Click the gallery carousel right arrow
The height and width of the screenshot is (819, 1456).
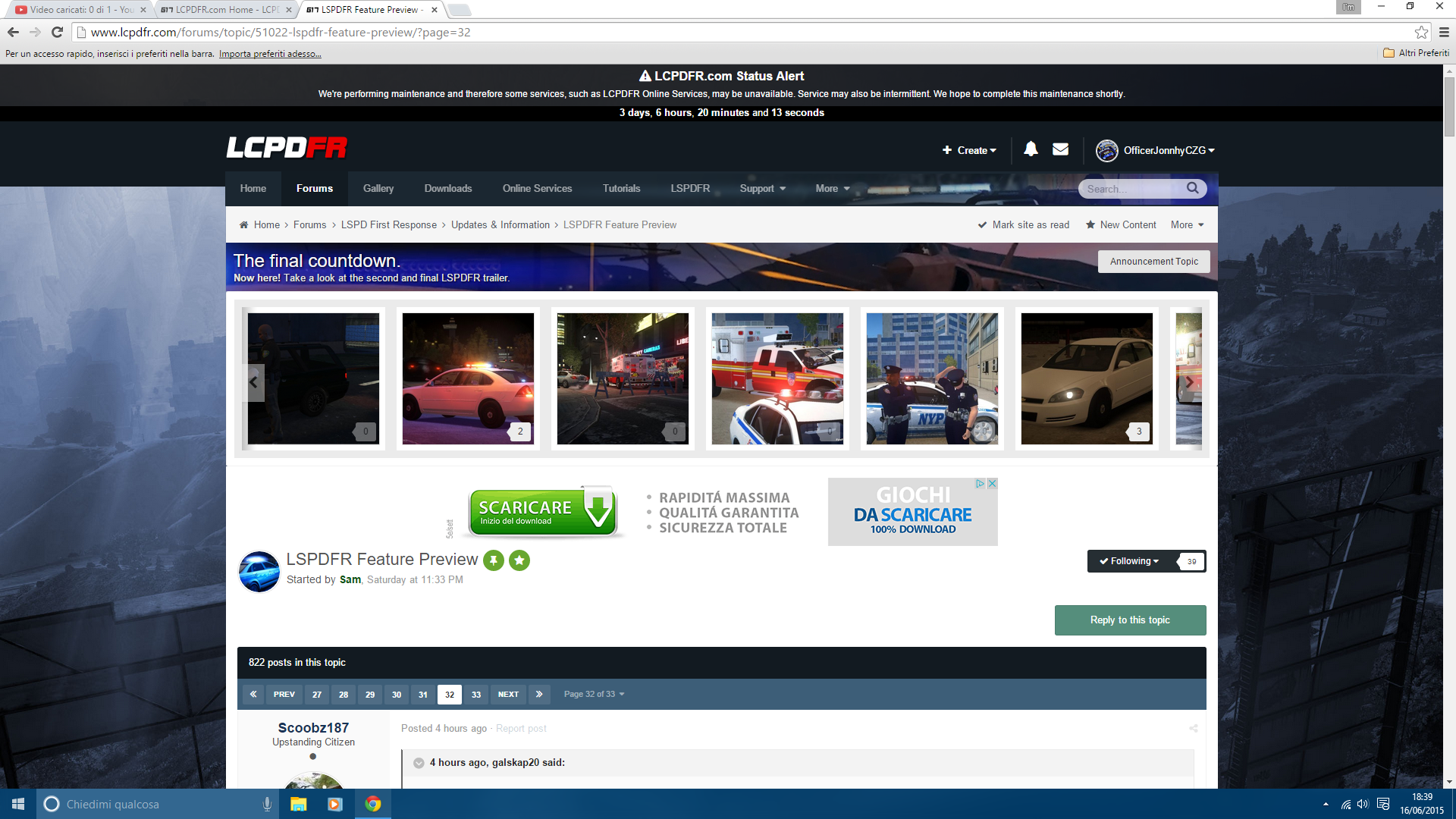tap(1189, 382)
